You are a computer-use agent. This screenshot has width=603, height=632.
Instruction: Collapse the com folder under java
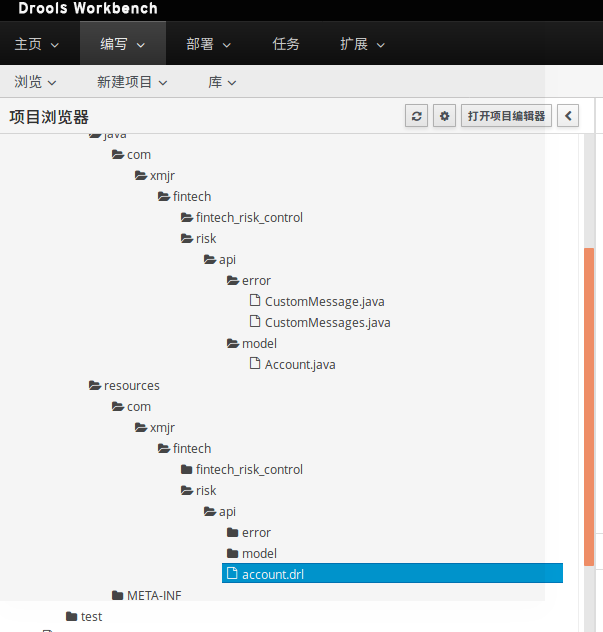(131, 154)
